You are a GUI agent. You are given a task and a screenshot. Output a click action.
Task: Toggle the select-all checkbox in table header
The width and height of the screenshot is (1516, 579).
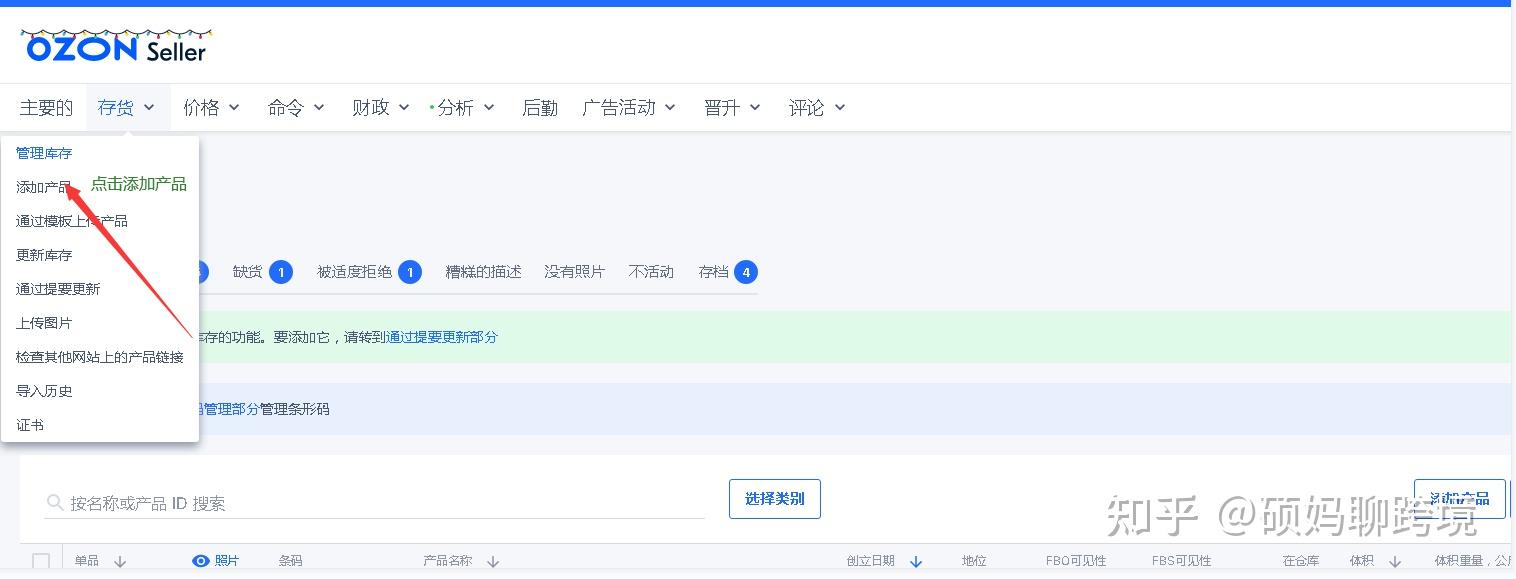click(40, 561)
